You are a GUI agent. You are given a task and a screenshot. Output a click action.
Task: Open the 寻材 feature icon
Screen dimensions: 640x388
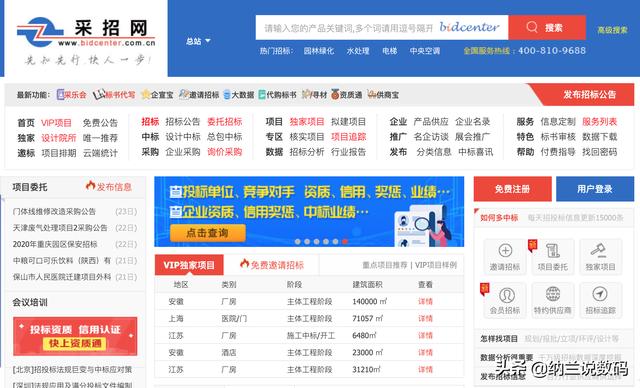(x=306, y=95)
